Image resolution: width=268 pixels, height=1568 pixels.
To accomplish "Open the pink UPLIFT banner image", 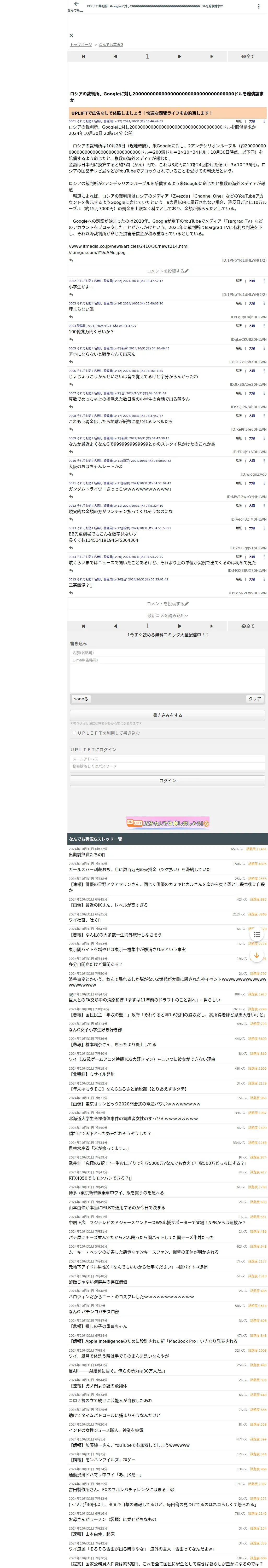I will pyautogui.click(x=167, y=823).
